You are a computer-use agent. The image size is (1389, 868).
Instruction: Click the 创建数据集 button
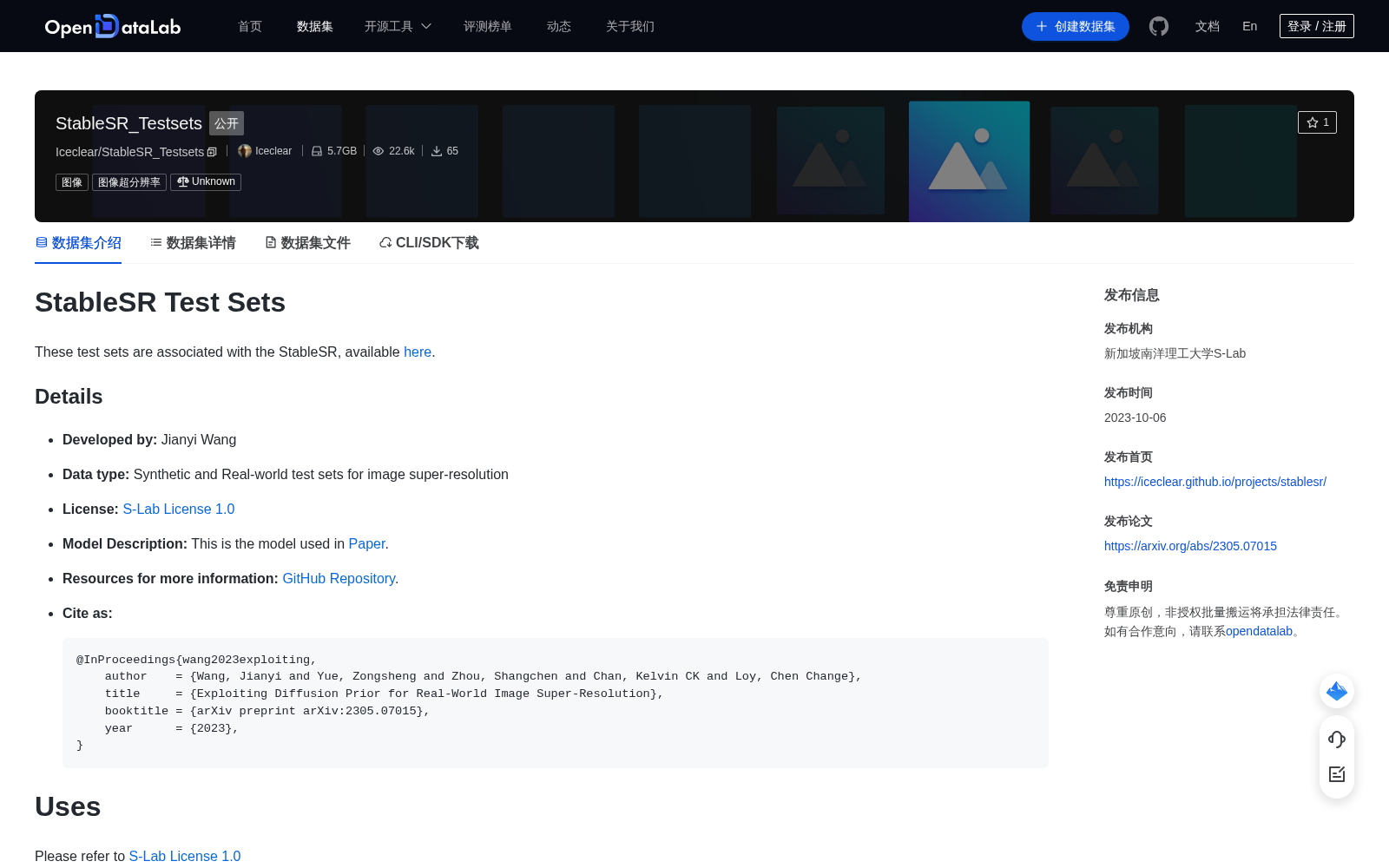coord(1076,26)
